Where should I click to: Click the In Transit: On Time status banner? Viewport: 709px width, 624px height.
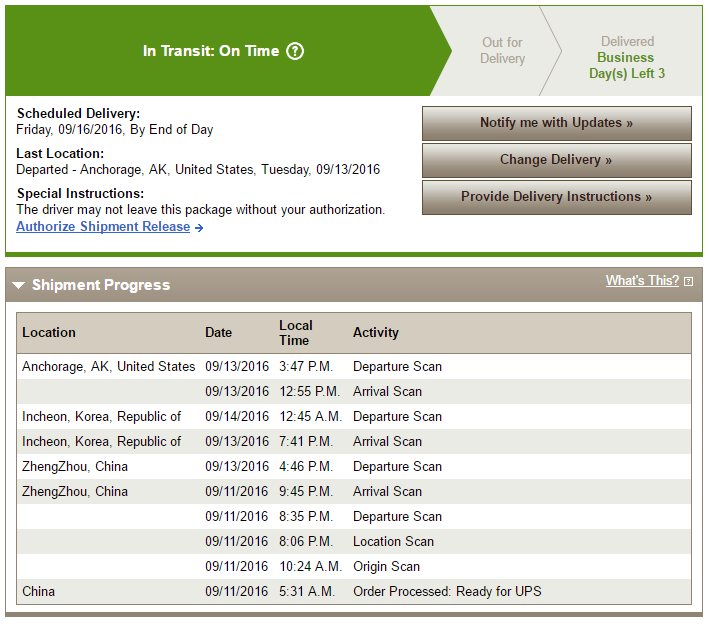(211, 51)
